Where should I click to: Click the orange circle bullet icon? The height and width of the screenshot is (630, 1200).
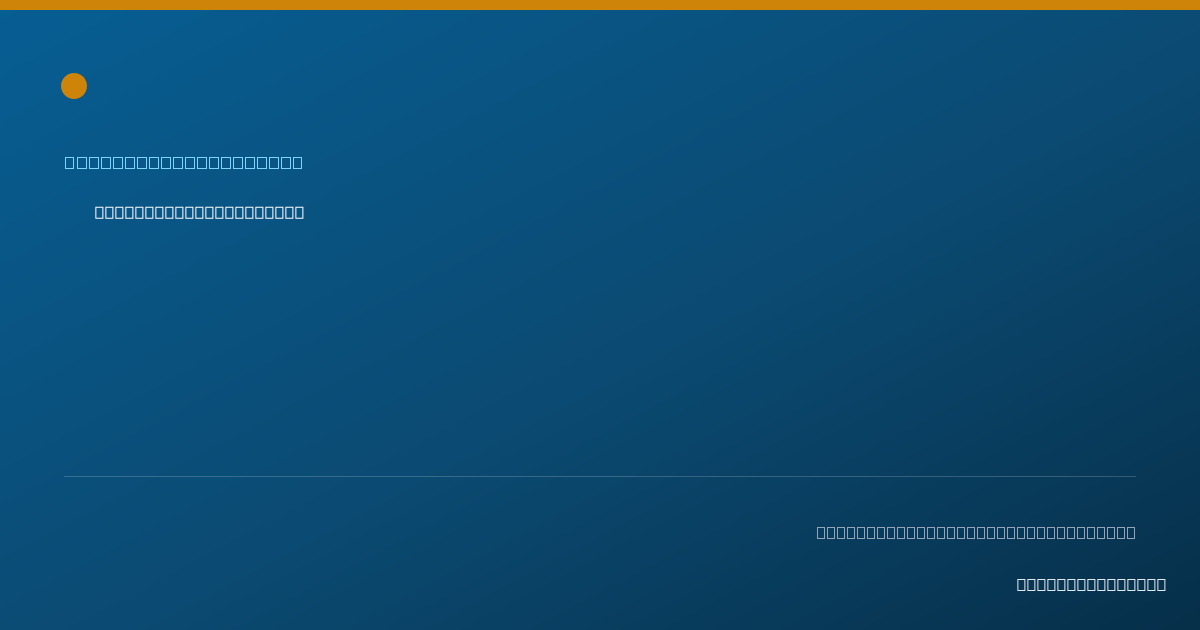[74, 86]
